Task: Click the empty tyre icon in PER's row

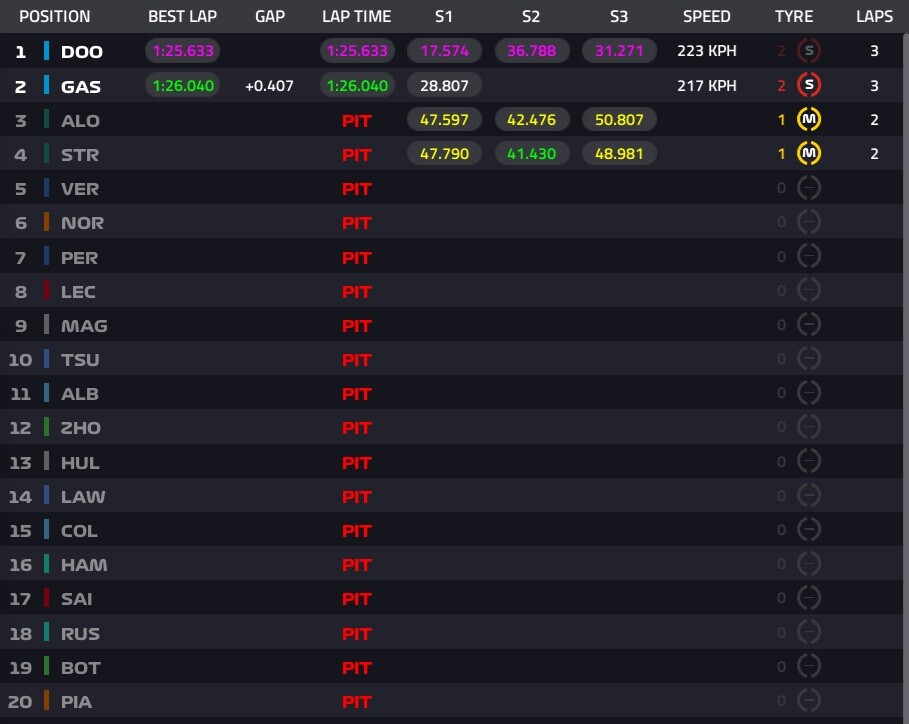Action: (809, 256)
